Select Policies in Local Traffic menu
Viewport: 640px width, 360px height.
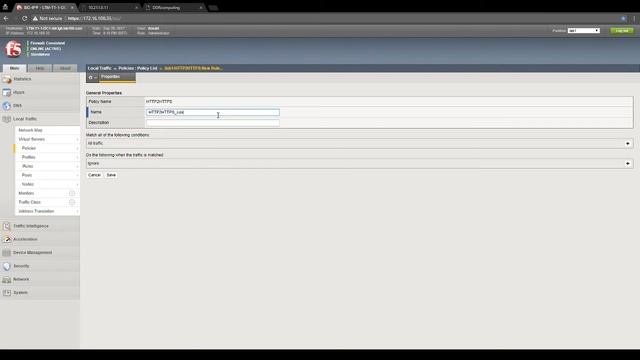point(29,148)
